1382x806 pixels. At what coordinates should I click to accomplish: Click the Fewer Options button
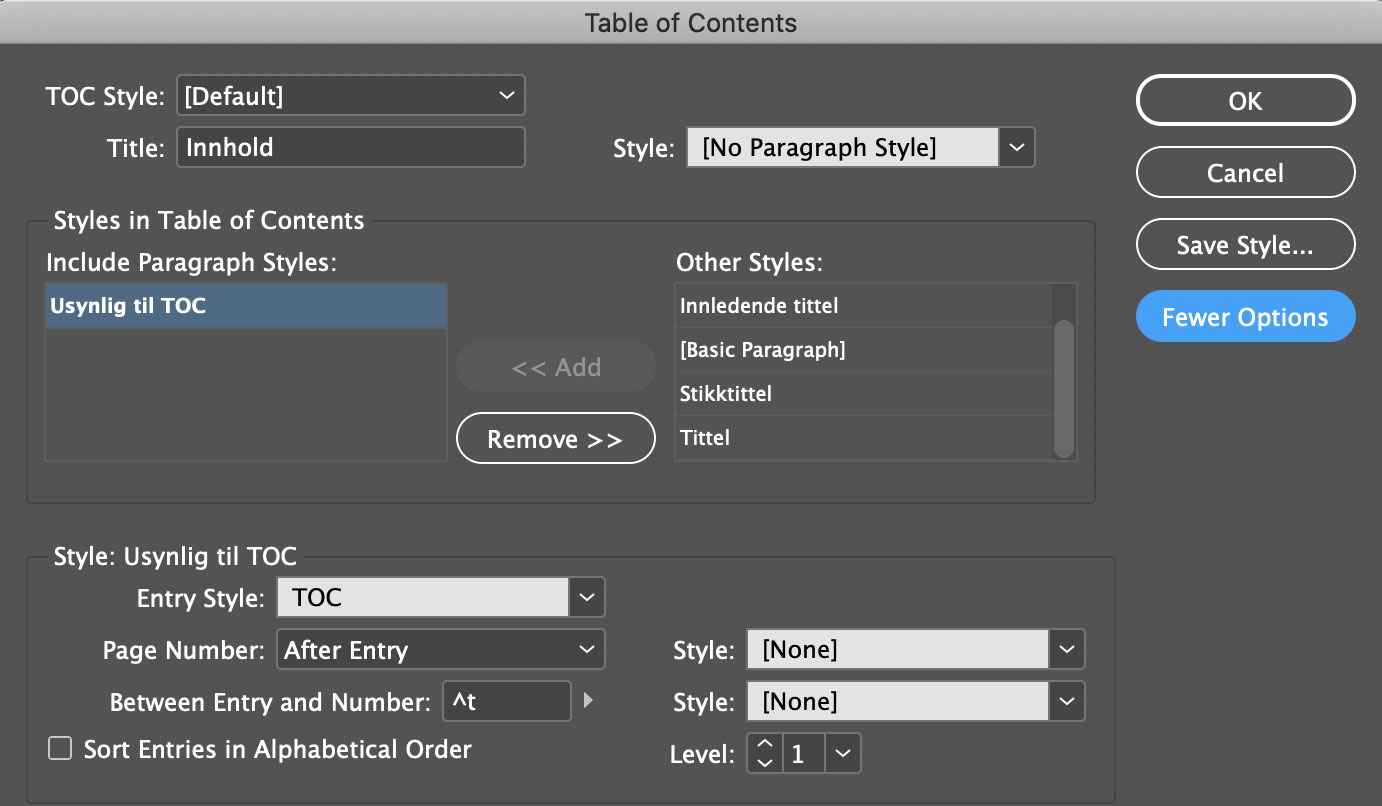tap(1245, 317)
